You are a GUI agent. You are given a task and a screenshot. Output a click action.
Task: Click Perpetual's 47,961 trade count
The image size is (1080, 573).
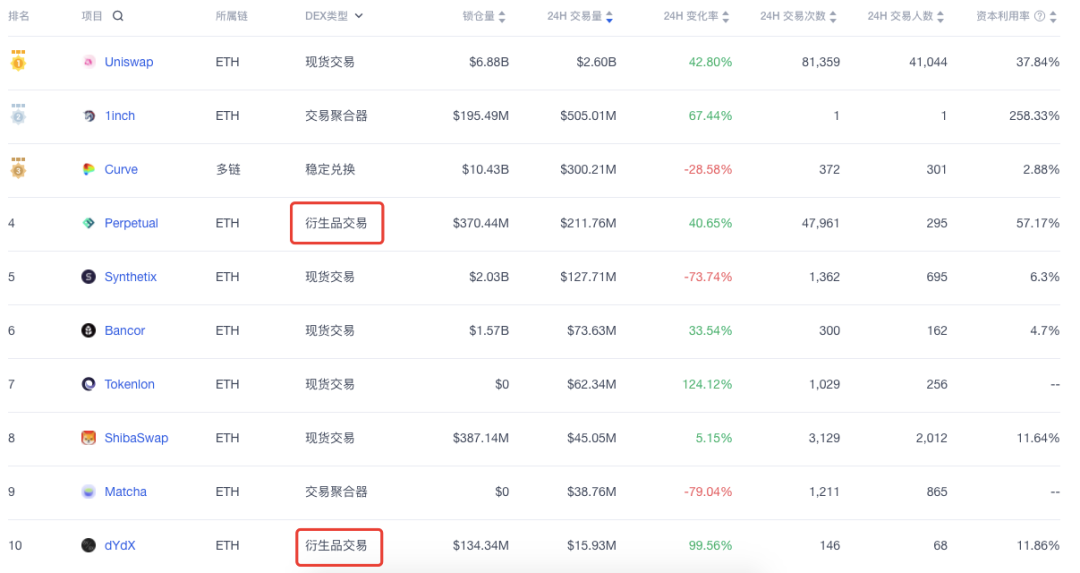821,223
